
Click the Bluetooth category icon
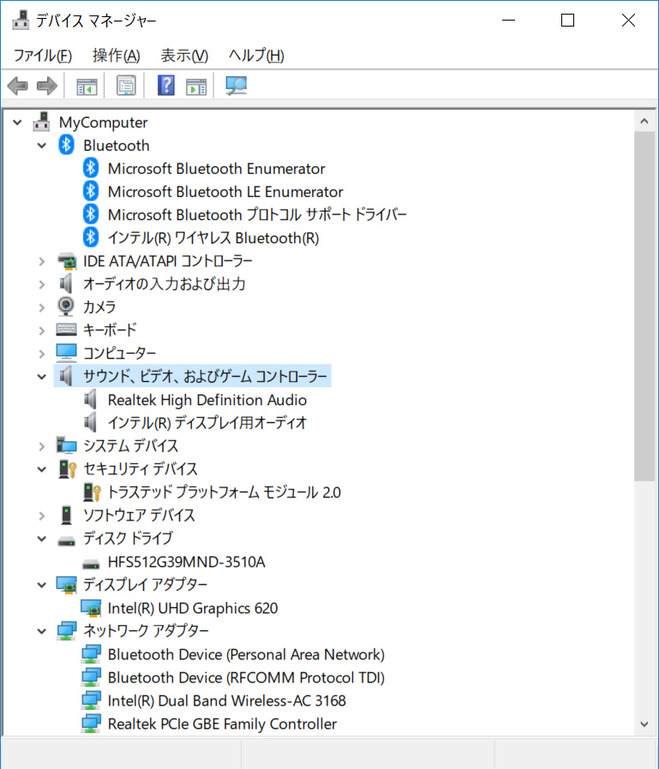[x=66, y=145]
